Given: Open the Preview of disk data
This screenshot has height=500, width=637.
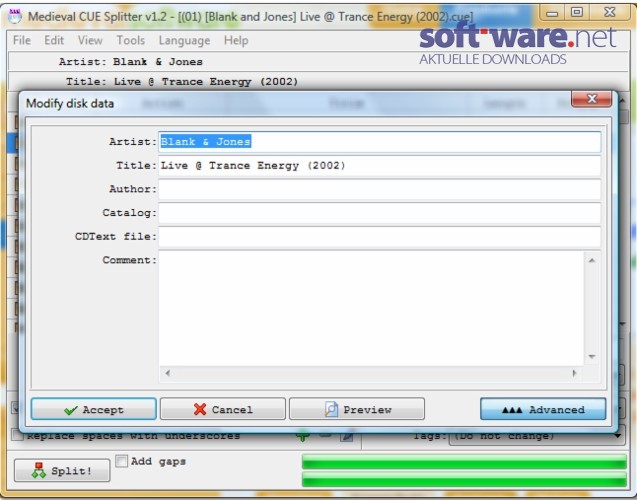Looking at the screenshot, I should pos(357,409).
